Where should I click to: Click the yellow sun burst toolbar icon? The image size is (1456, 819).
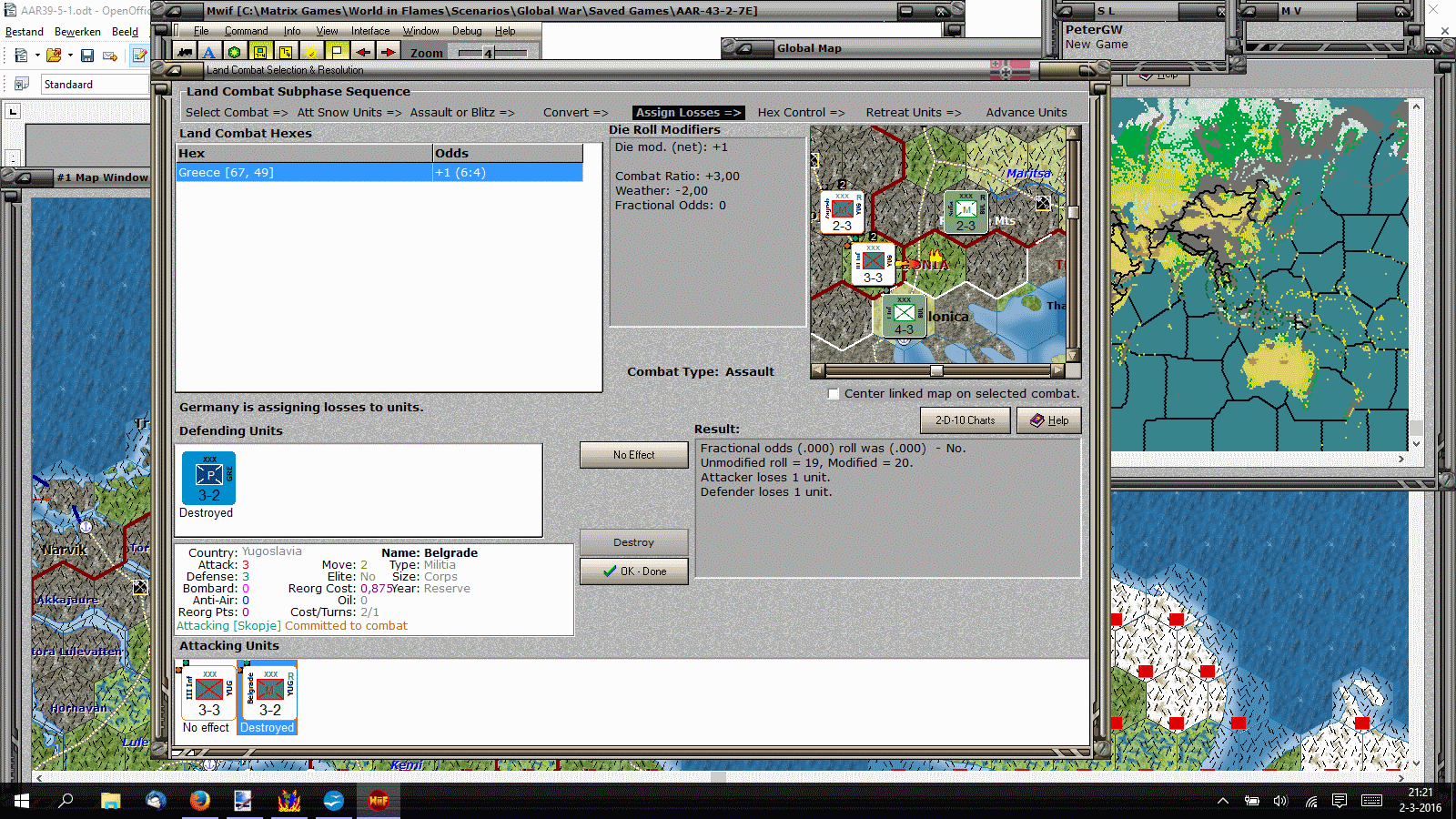[x=311, y=52]
